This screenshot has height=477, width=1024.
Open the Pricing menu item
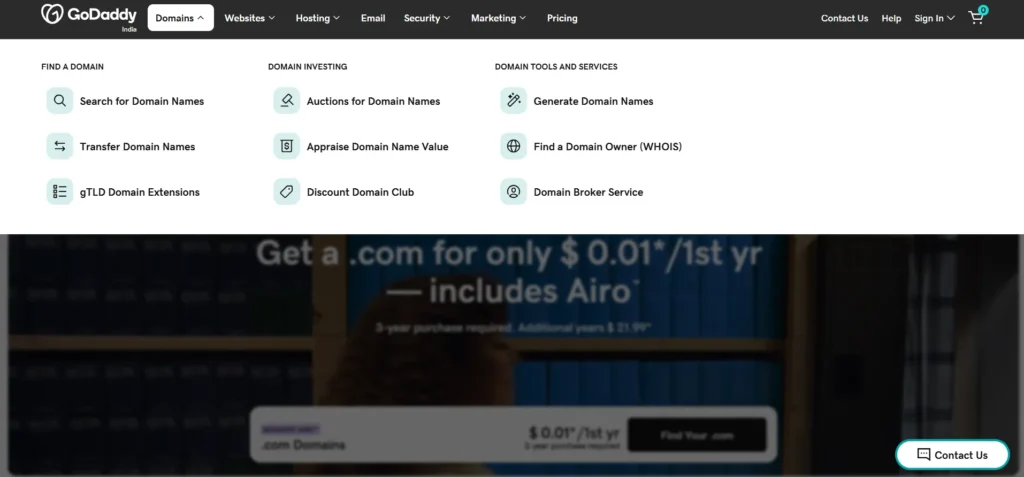click(562, 18)
